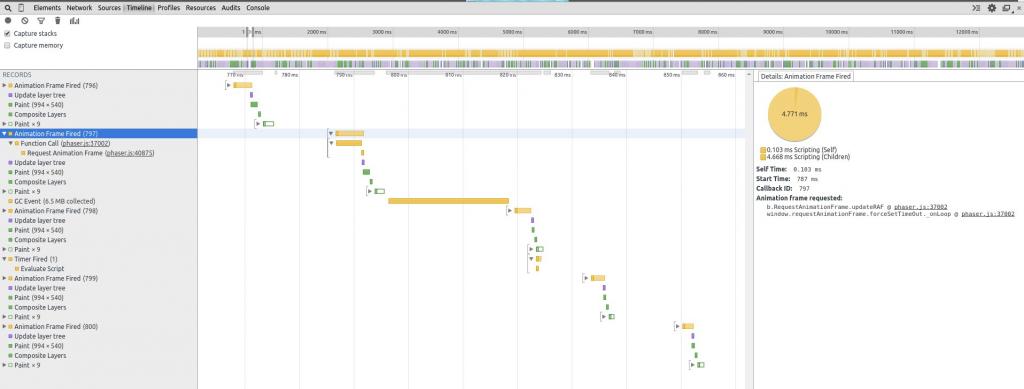Toggle the mobile device emulation icon
Image resolution: width=1024 pixels, height=389 pixels.
21,8
